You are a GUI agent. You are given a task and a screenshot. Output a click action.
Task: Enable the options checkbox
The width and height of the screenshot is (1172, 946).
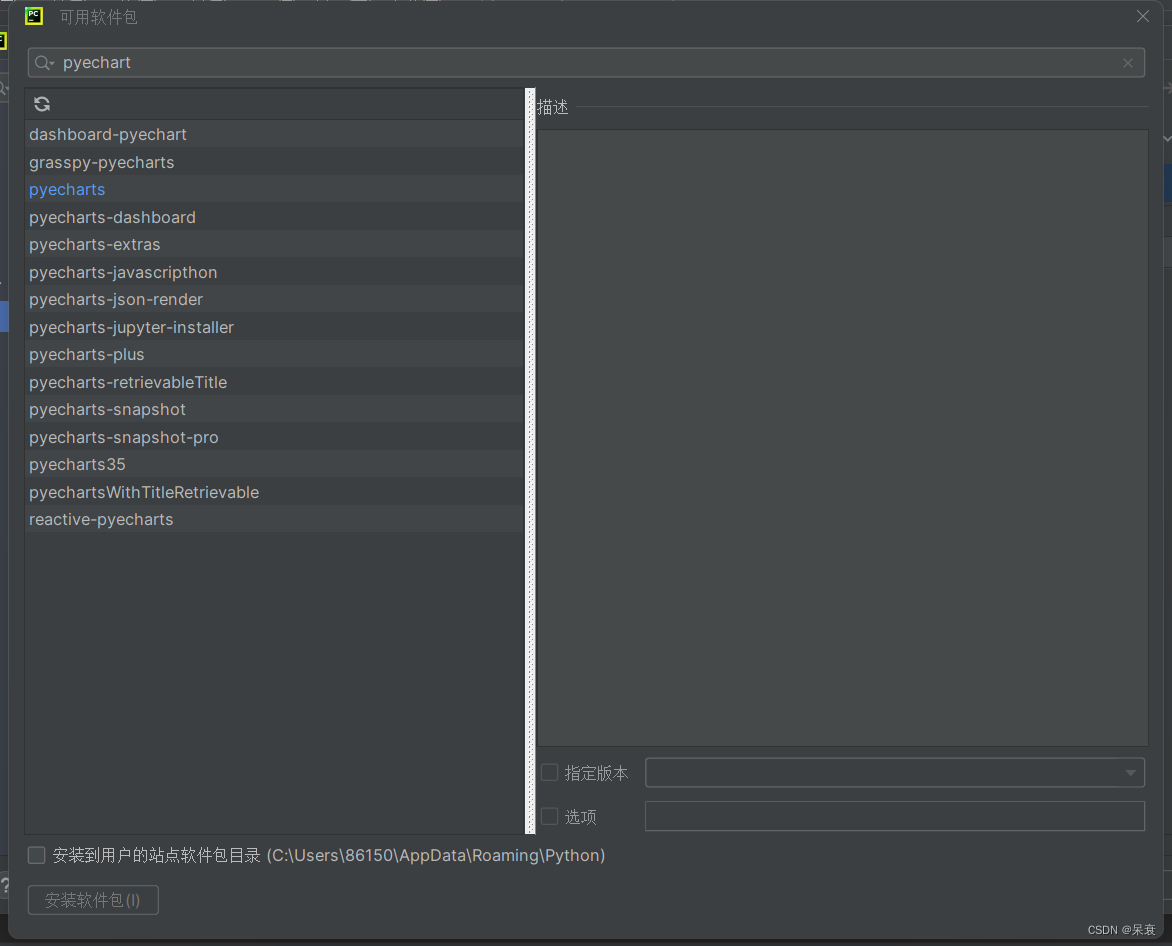coord(549,816)
